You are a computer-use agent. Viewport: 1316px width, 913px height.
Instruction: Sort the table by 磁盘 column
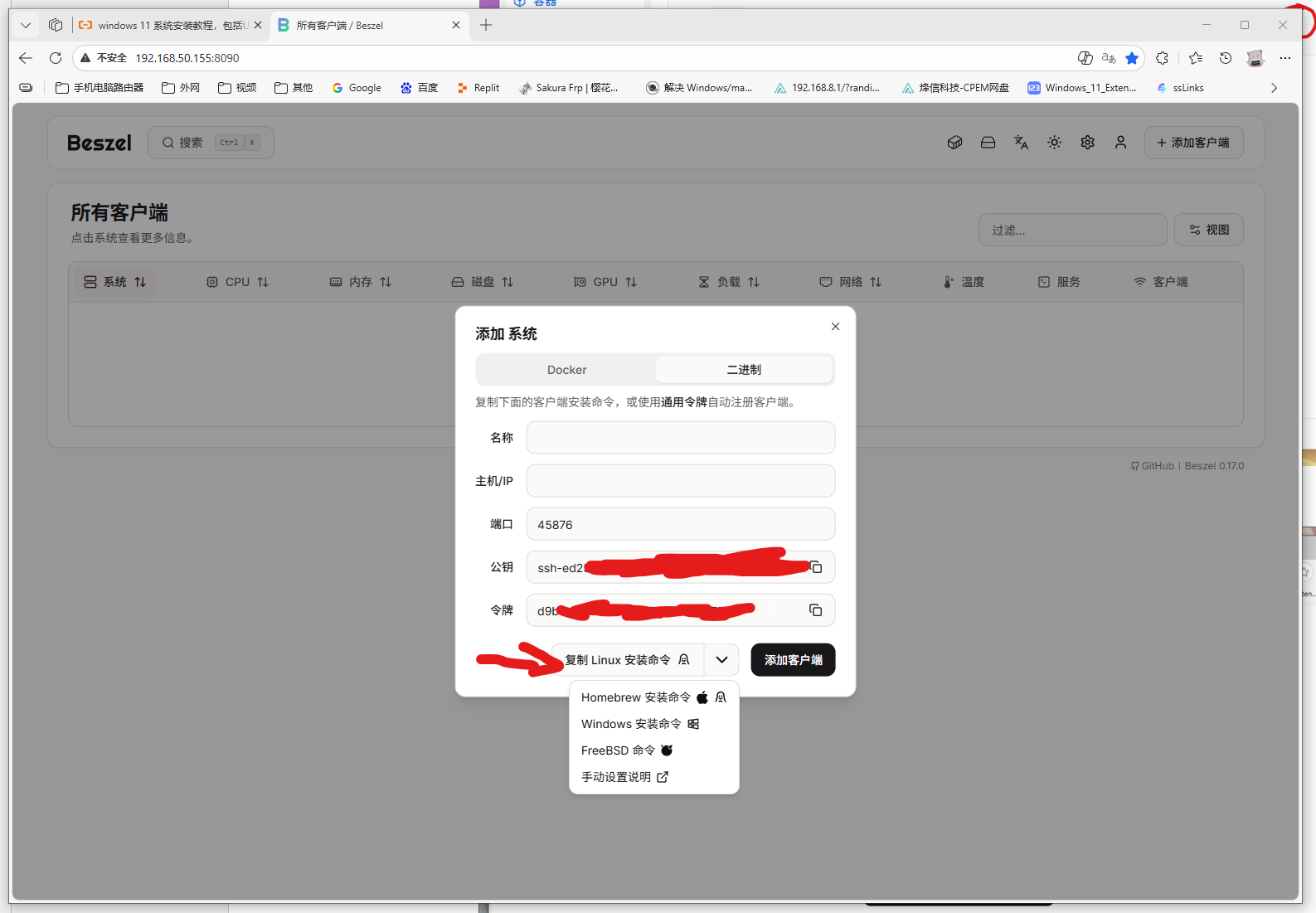483,282
